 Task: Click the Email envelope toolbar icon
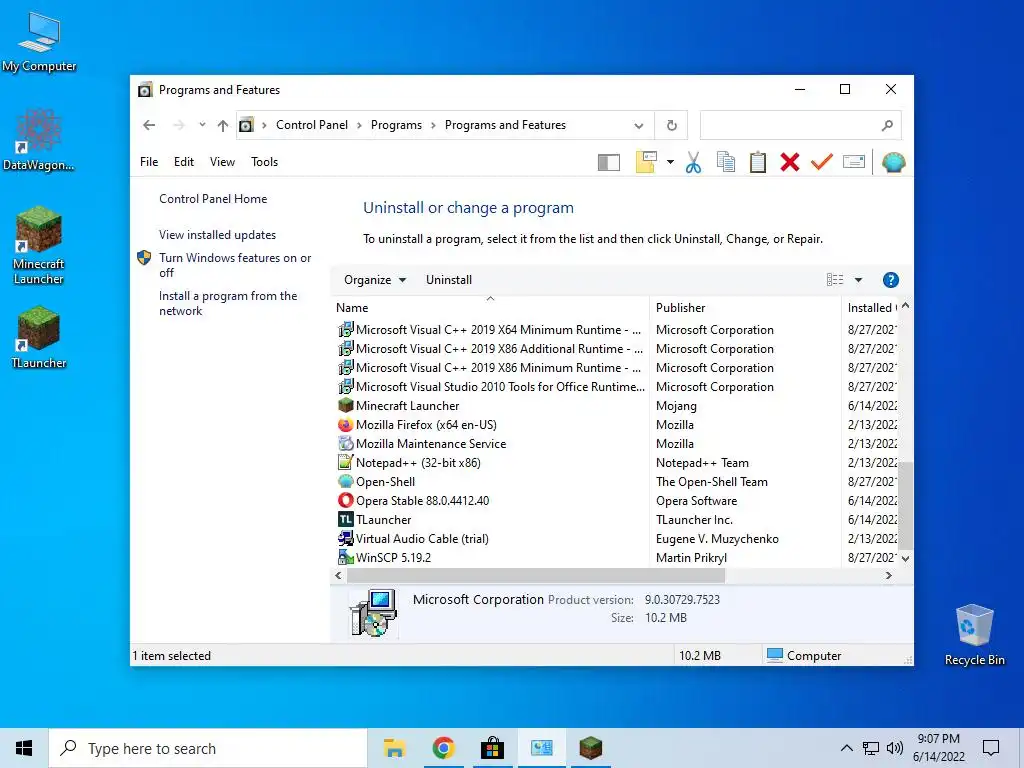click(x=854, y=162)
